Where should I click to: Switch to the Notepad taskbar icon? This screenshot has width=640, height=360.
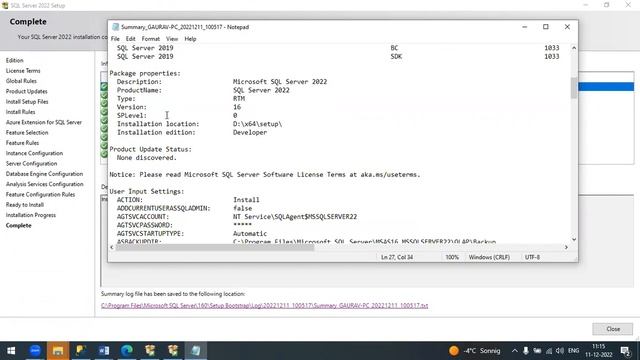[196, 351]
